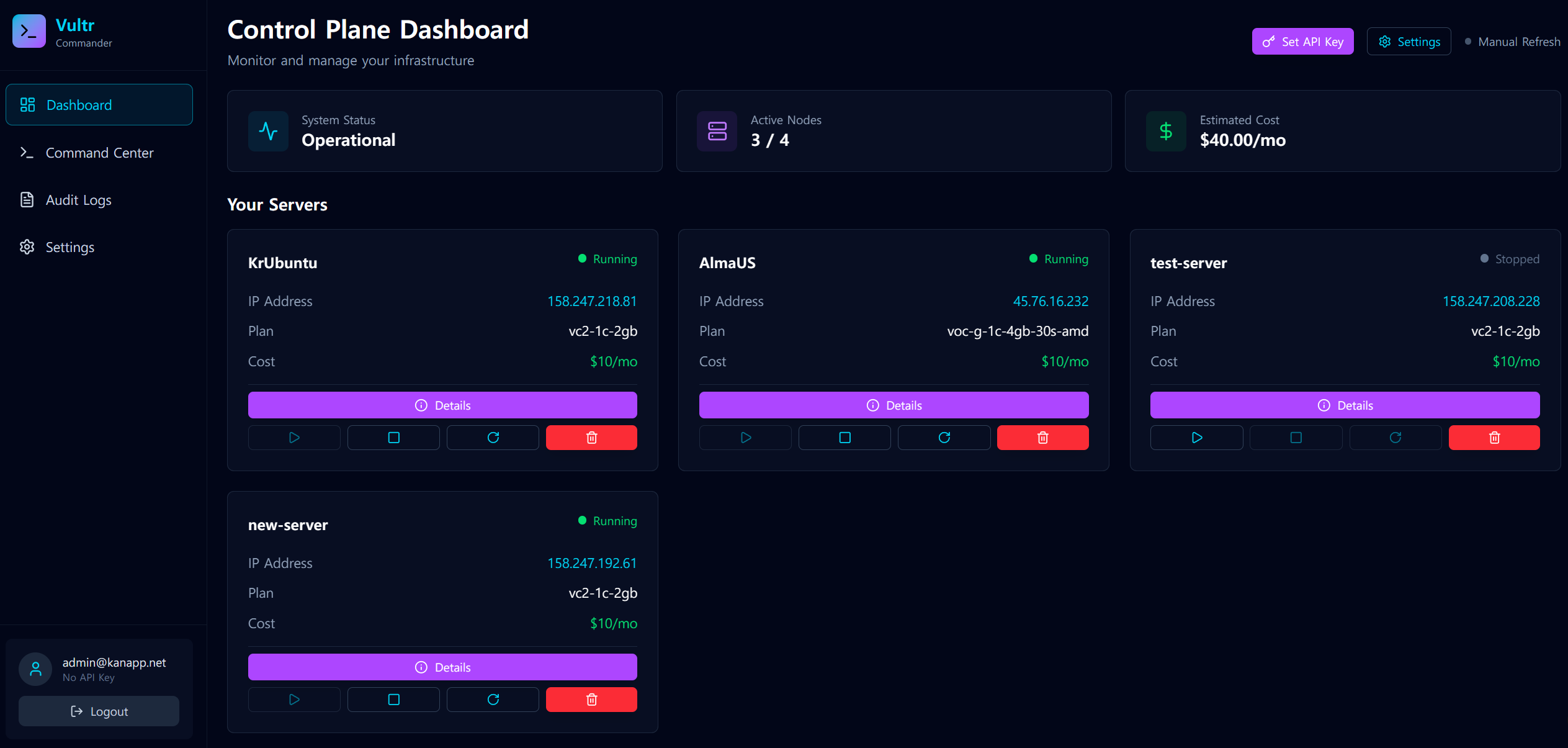Restart new-server with the reload icon
Image resolution: width=1568 pixels, height=748 pixels.
pyautogui.click(x=493, y=700)
